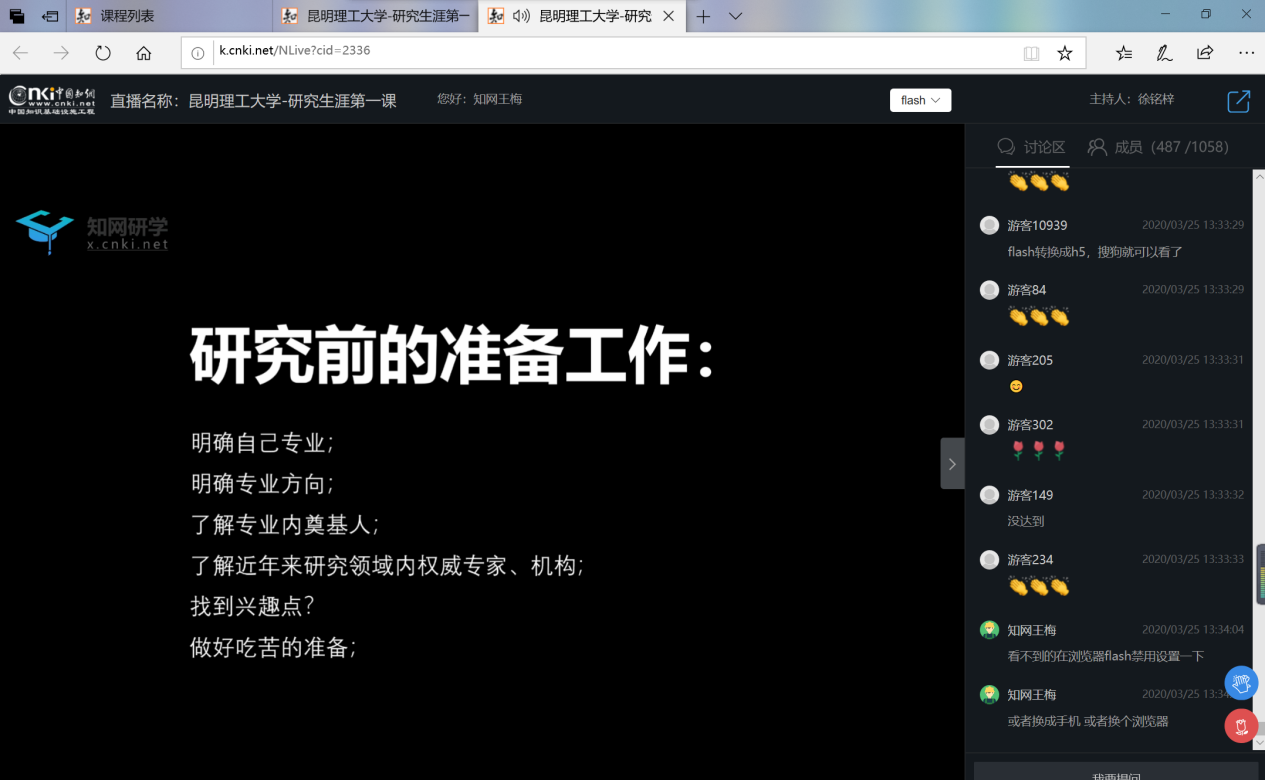
Task: Click 游客234's avatar
Action: click(989, 560)
